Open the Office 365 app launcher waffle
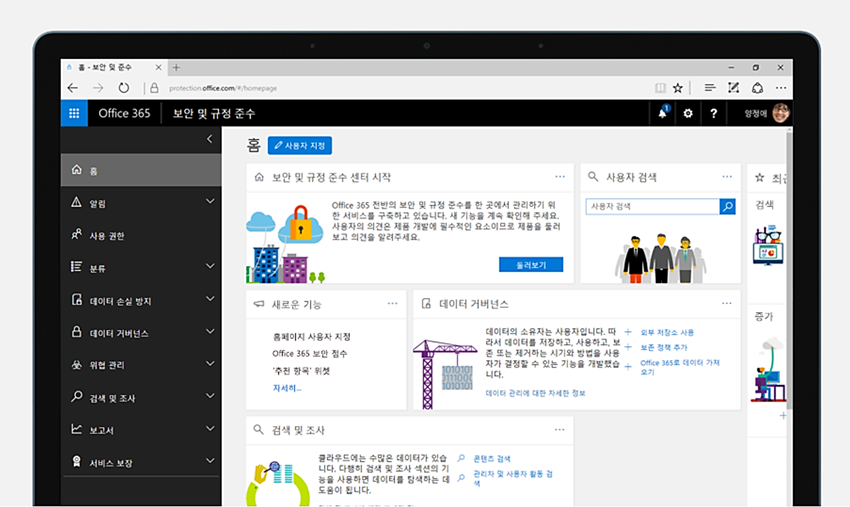 pyautogui.click(x=74, y=113)
